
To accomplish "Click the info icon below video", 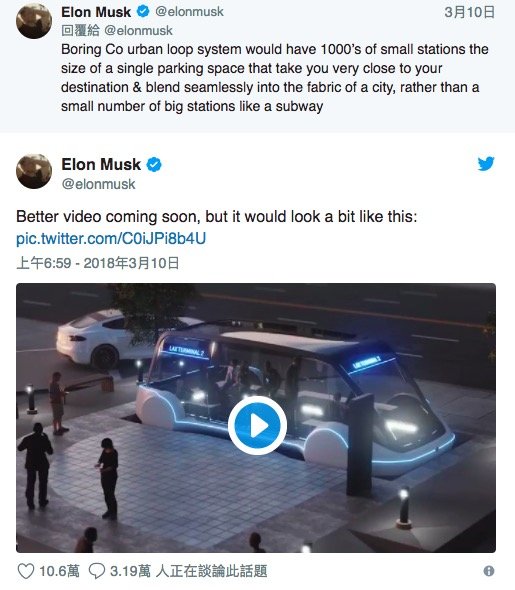I will coord(489,571).
